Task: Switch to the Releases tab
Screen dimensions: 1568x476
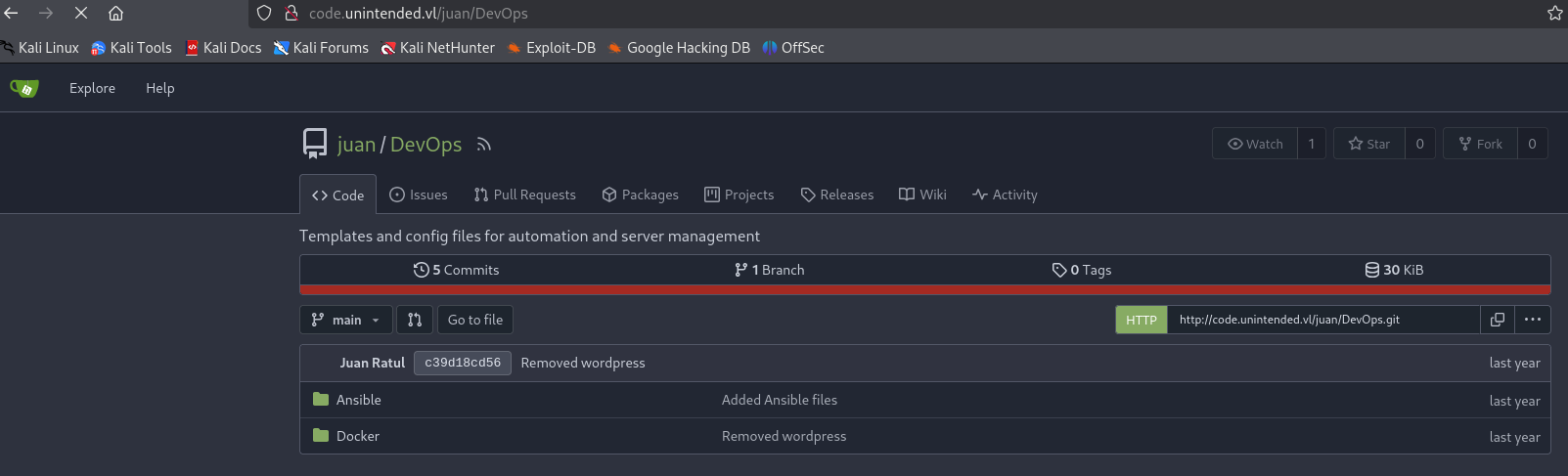Action: 837,195
